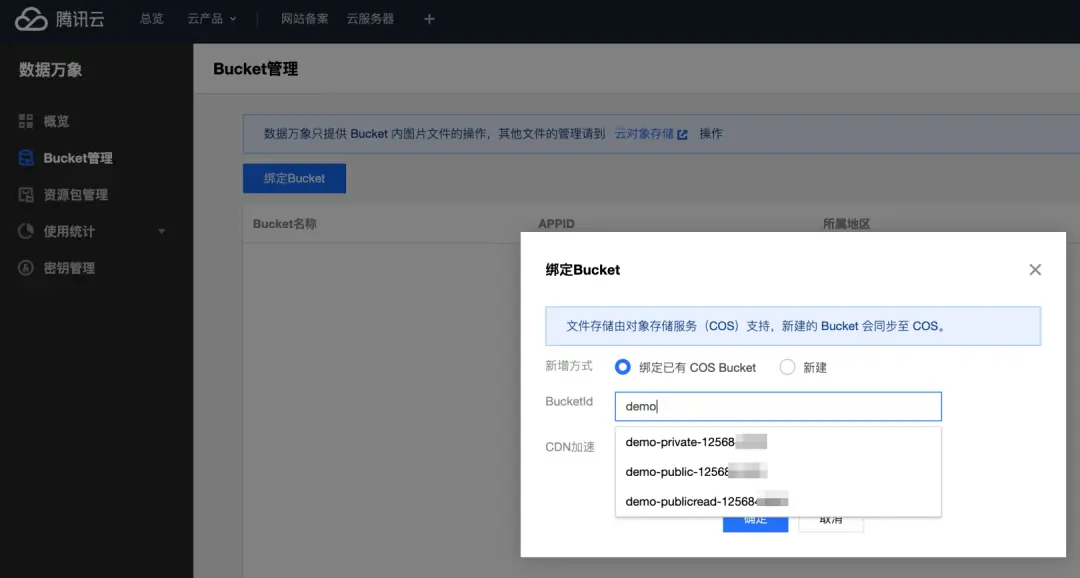This screenshot has width=1080, height=578.
Task: Click the 取消 cancel button
Action: 831,524
